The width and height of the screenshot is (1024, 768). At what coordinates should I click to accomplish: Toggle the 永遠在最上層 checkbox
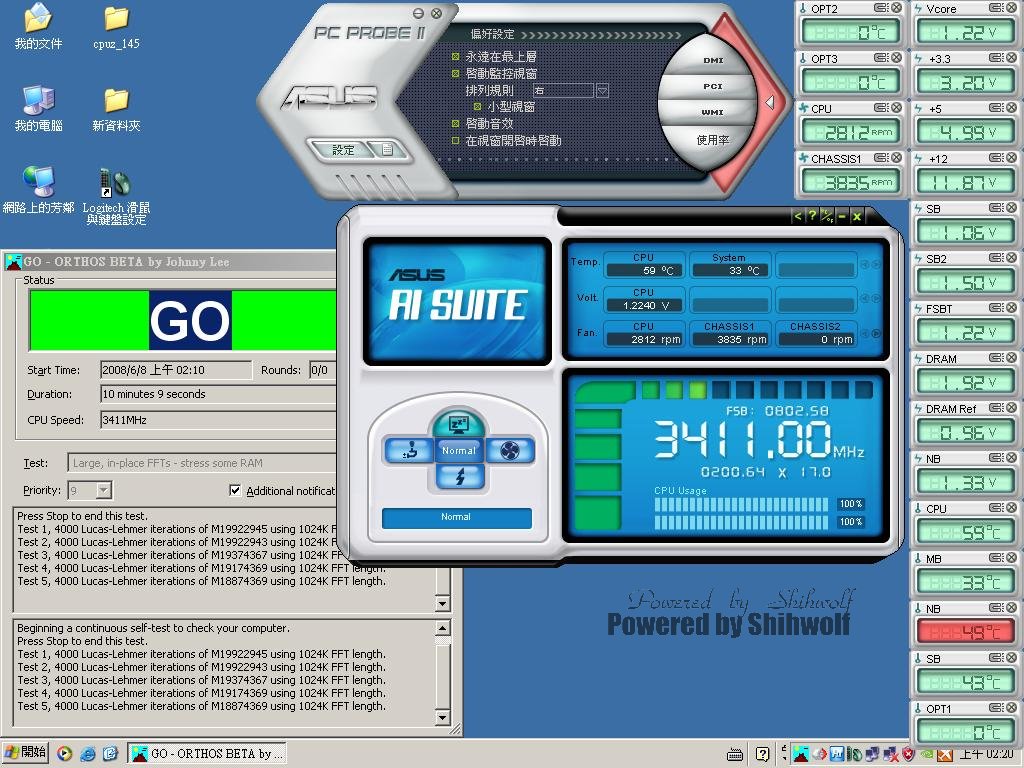tap(456, 57)
